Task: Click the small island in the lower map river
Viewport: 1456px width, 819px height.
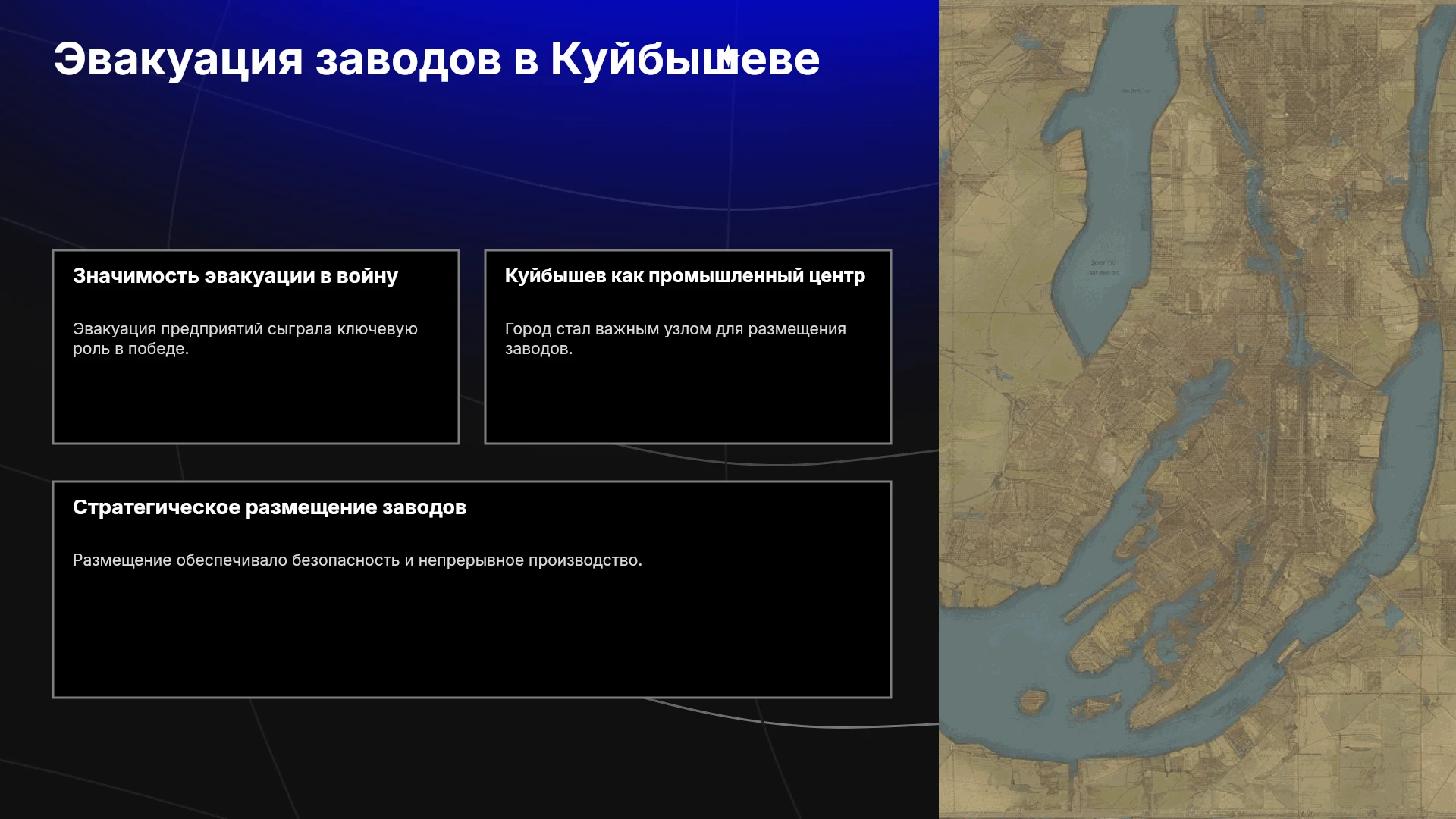Action: (x=1031, y=699)
